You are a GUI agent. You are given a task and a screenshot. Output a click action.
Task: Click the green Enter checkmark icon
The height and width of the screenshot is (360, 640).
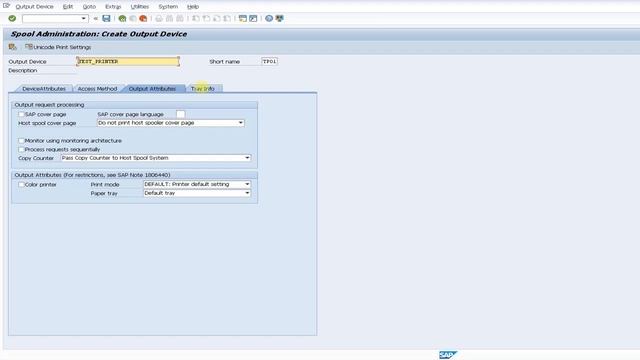click(12, 18)
